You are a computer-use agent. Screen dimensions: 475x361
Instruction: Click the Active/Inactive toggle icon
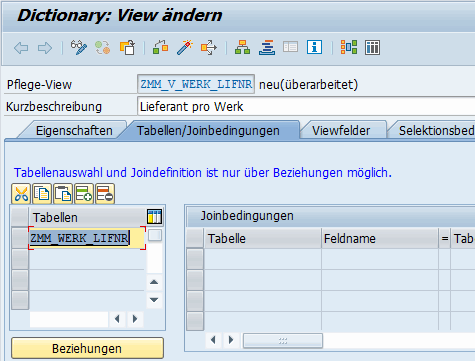click(x=103, y=47)
